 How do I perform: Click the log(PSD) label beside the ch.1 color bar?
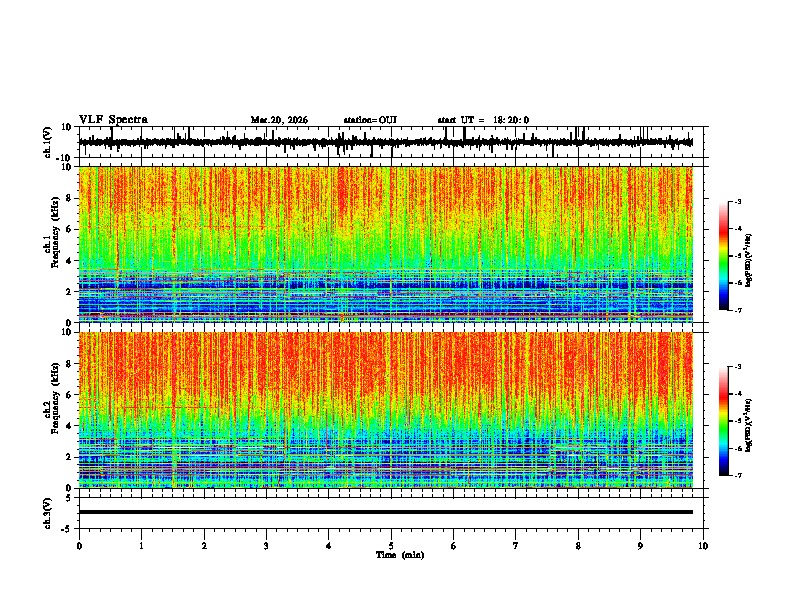[749, 261]
